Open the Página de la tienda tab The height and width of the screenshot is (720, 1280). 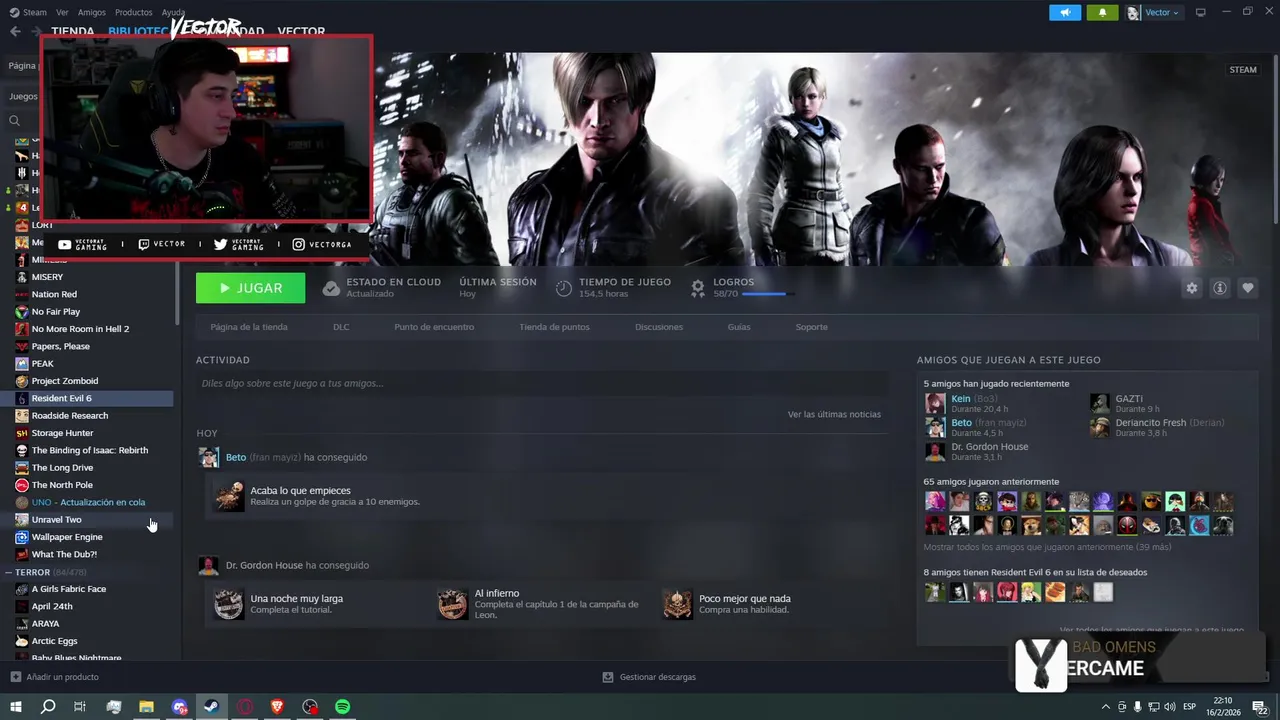[249, 327]
